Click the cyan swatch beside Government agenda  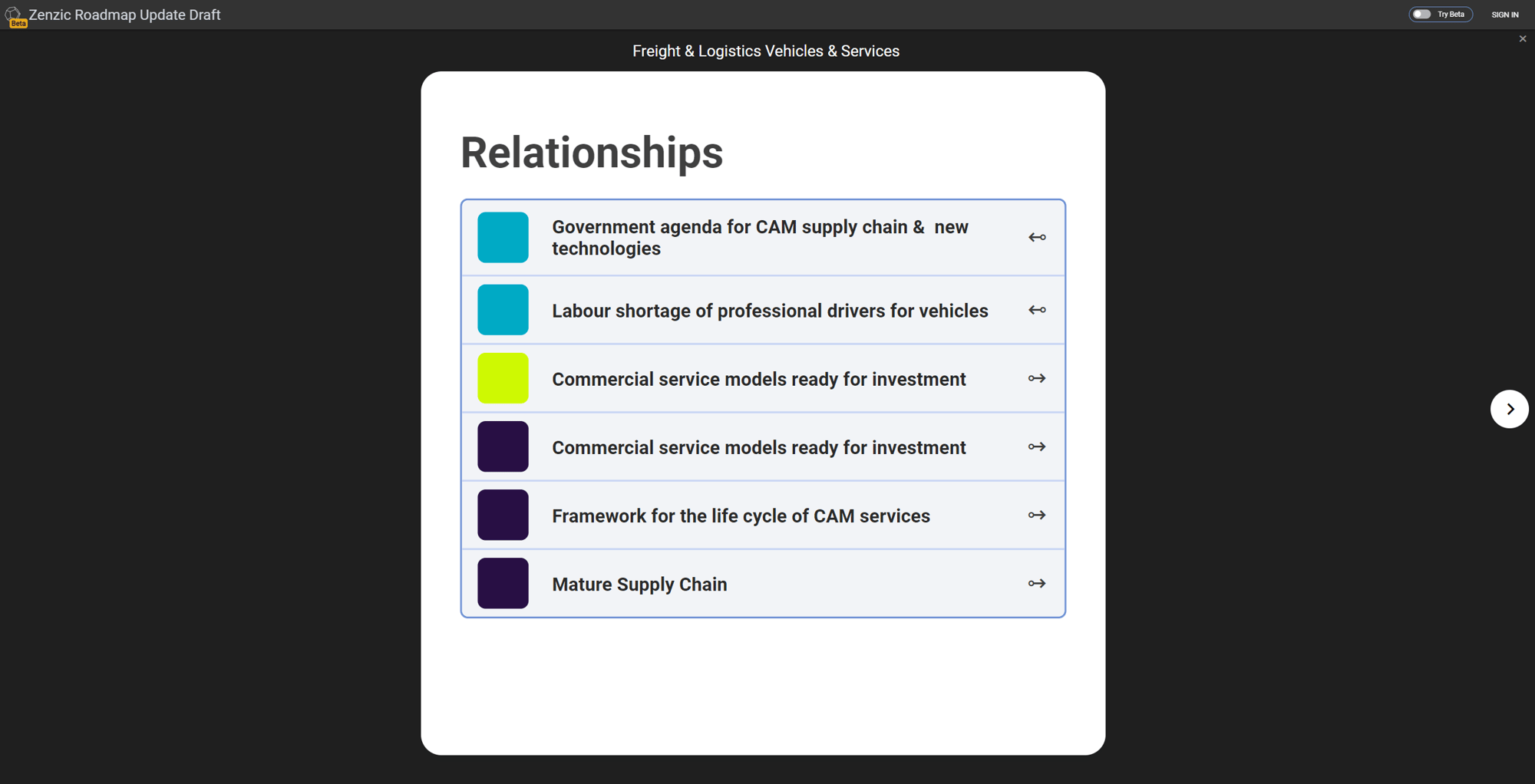(503, 238)
